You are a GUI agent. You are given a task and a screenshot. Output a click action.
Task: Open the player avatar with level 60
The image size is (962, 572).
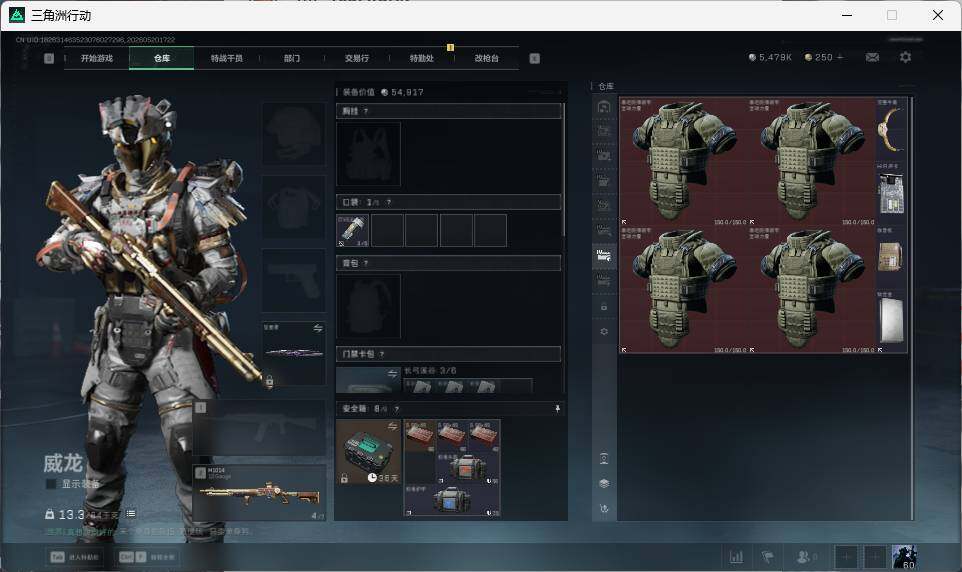[904, 557]
